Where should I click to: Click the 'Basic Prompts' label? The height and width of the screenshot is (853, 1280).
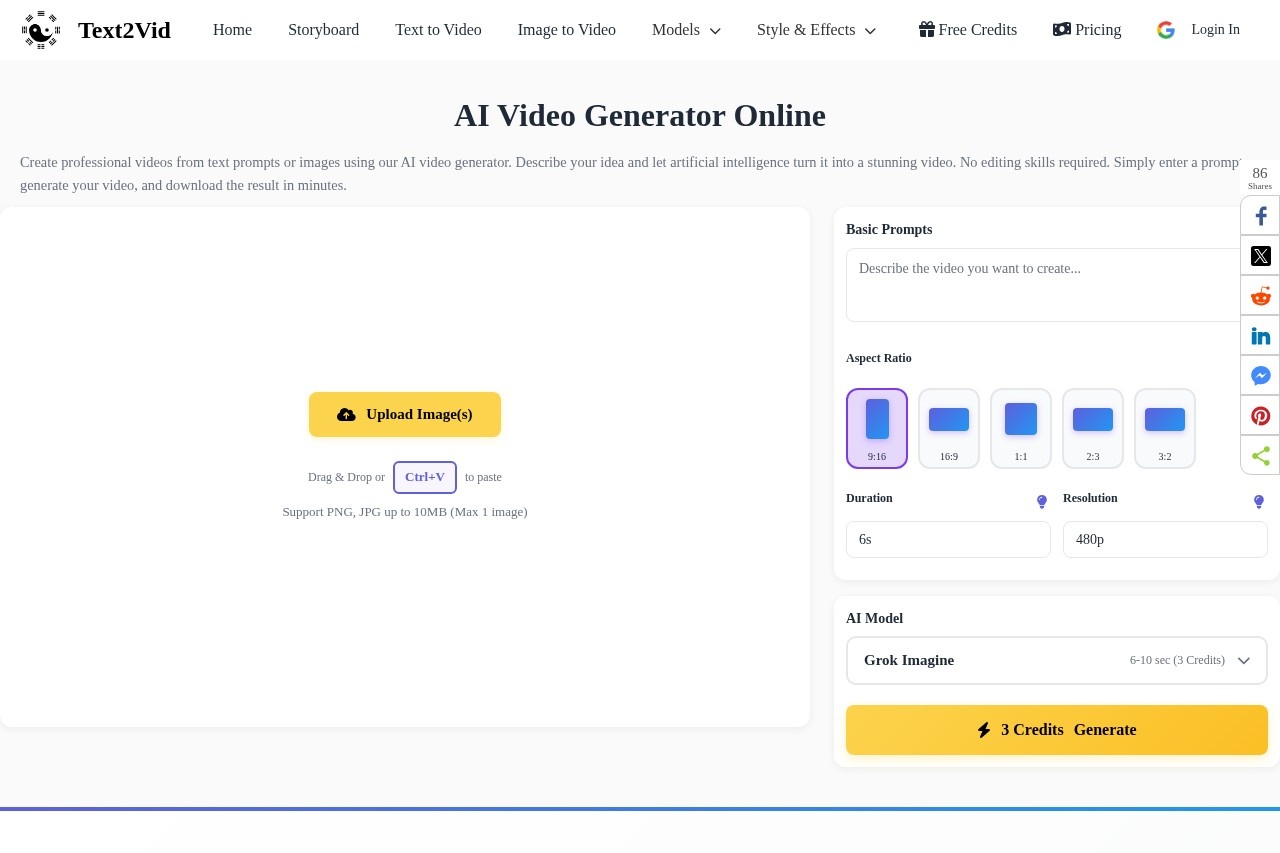[x=889, y=229]
